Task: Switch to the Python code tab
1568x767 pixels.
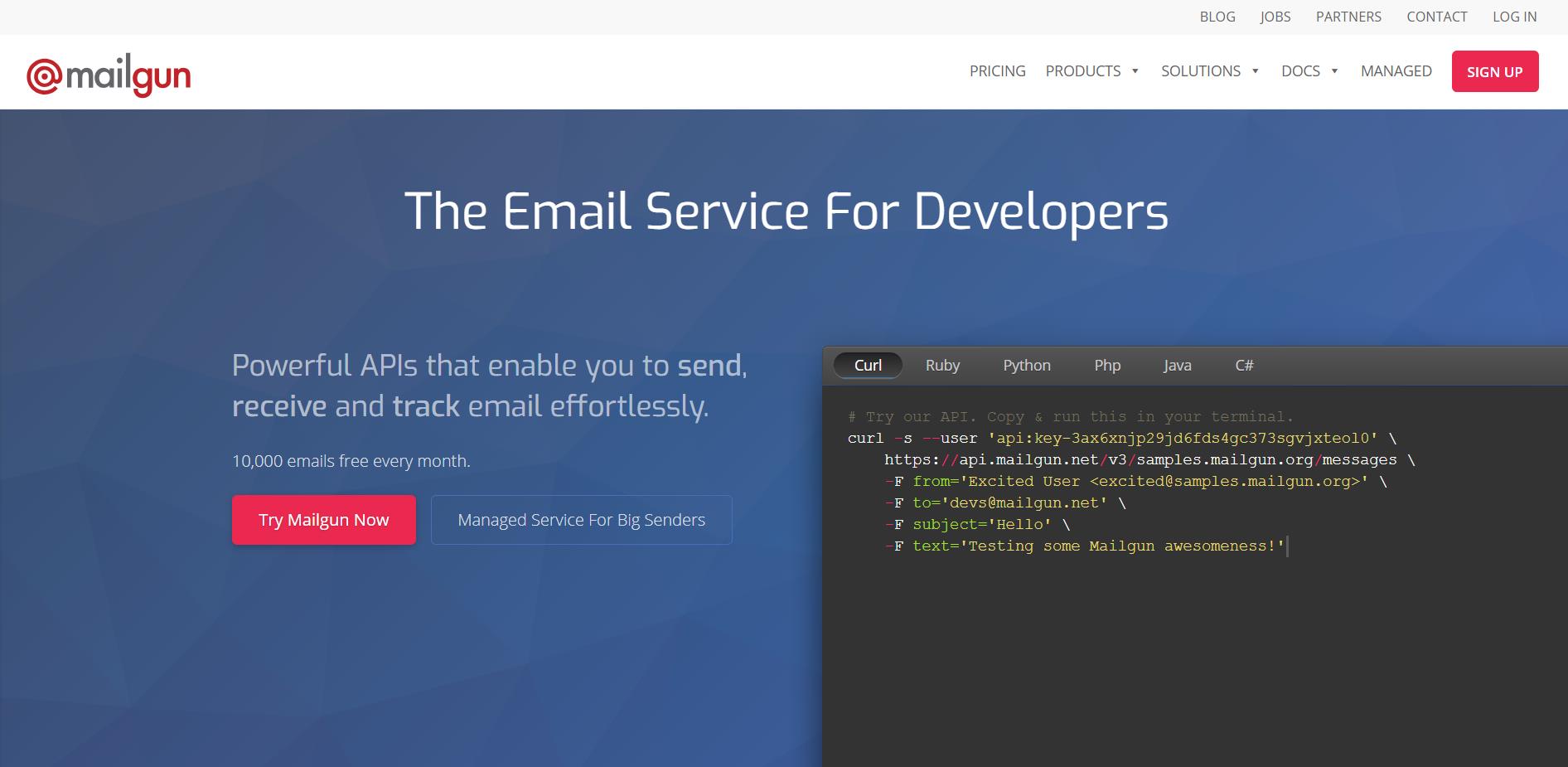Action: click(1027, 366)
